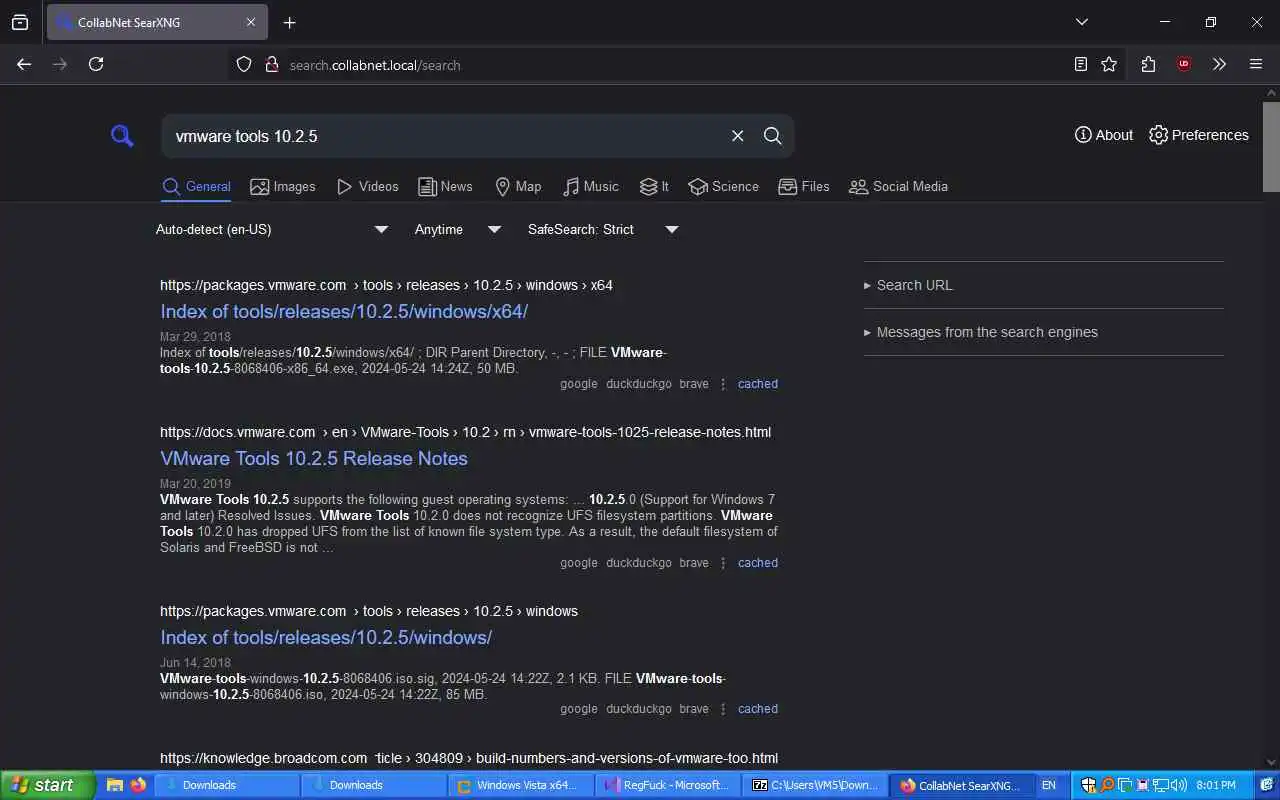Image resolution: width=1280 pixels, height=800 pixels.
Task: Open the Extensions puzzle icon
Action: pyautogui.click(x=1148, y=64)
